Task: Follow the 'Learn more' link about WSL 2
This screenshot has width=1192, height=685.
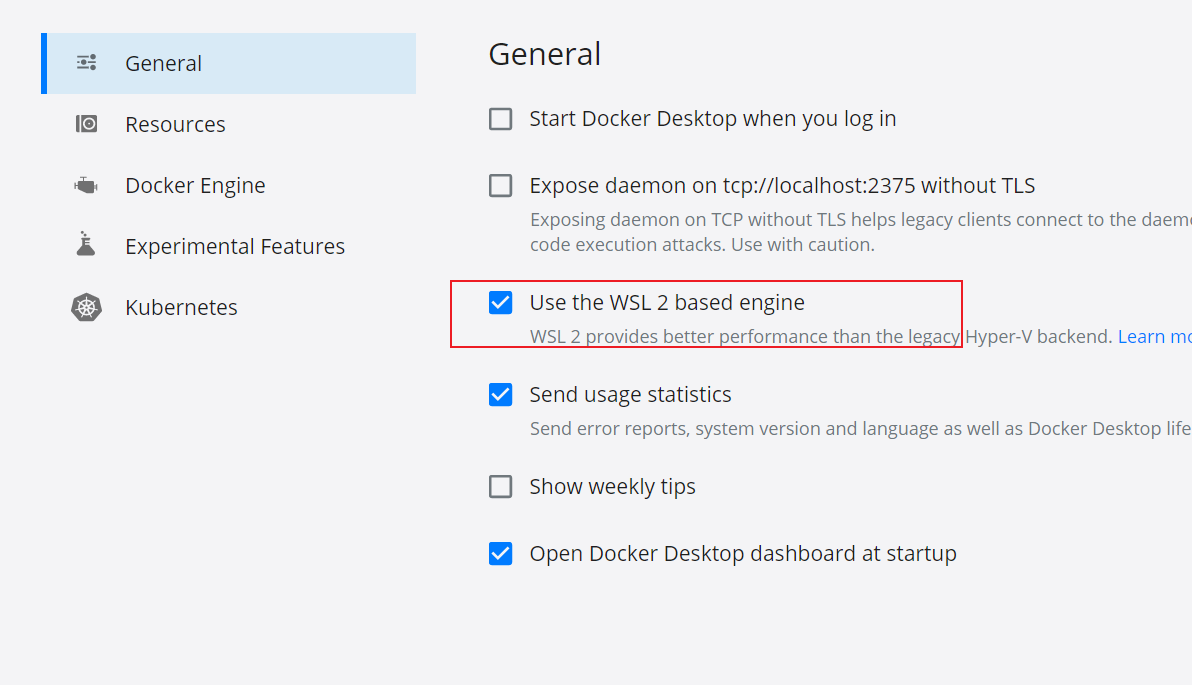Action: tap(1154, 337)
